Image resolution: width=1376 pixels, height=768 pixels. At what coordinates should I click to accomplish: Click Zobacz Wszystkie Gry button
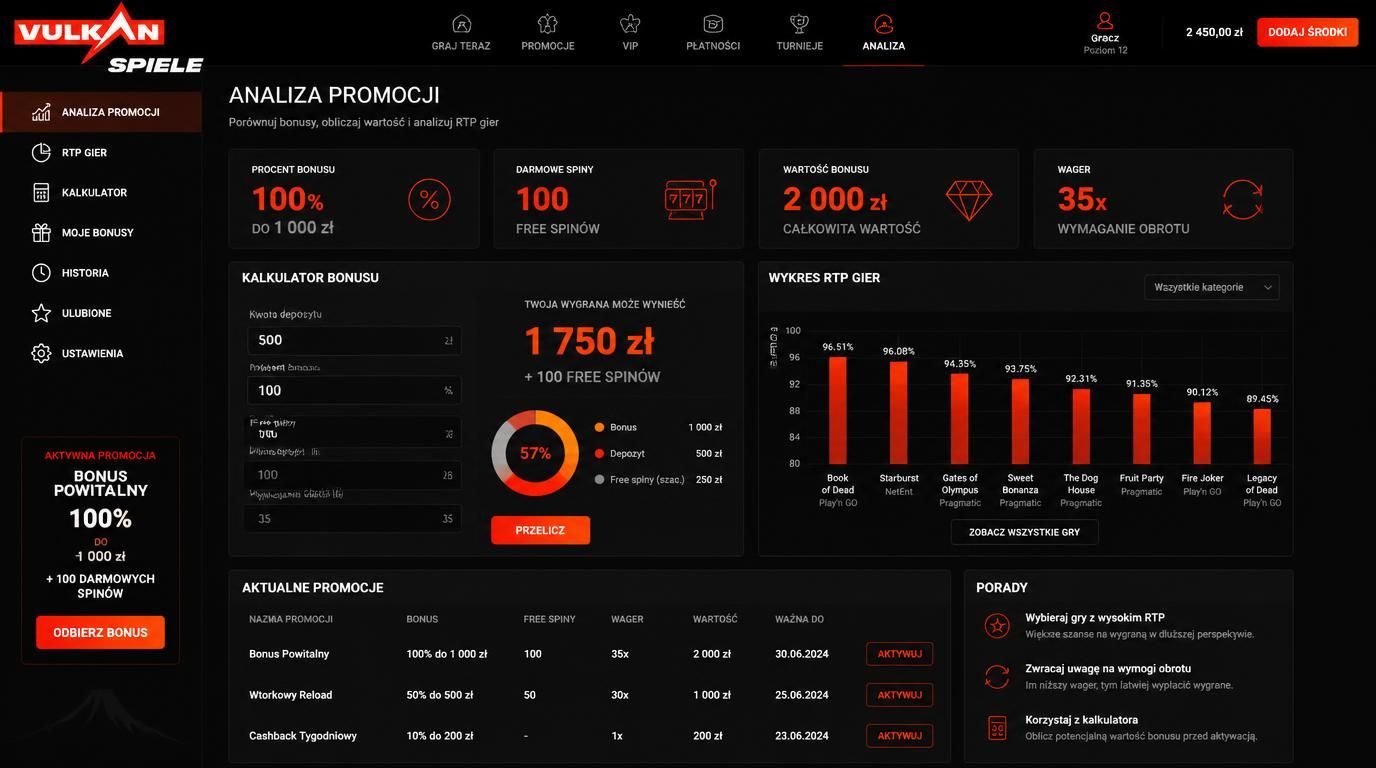coord(1024,532)
